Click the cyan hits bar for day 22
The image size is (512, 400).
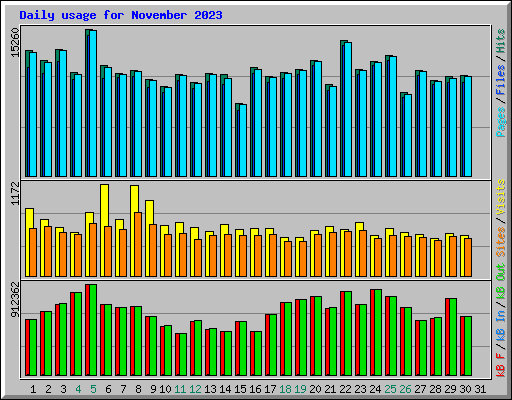pyautogui.click(x=348, y=109)
